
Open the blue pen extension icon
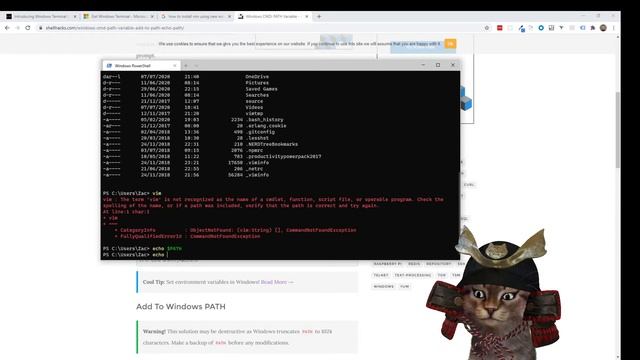point(522,28)
